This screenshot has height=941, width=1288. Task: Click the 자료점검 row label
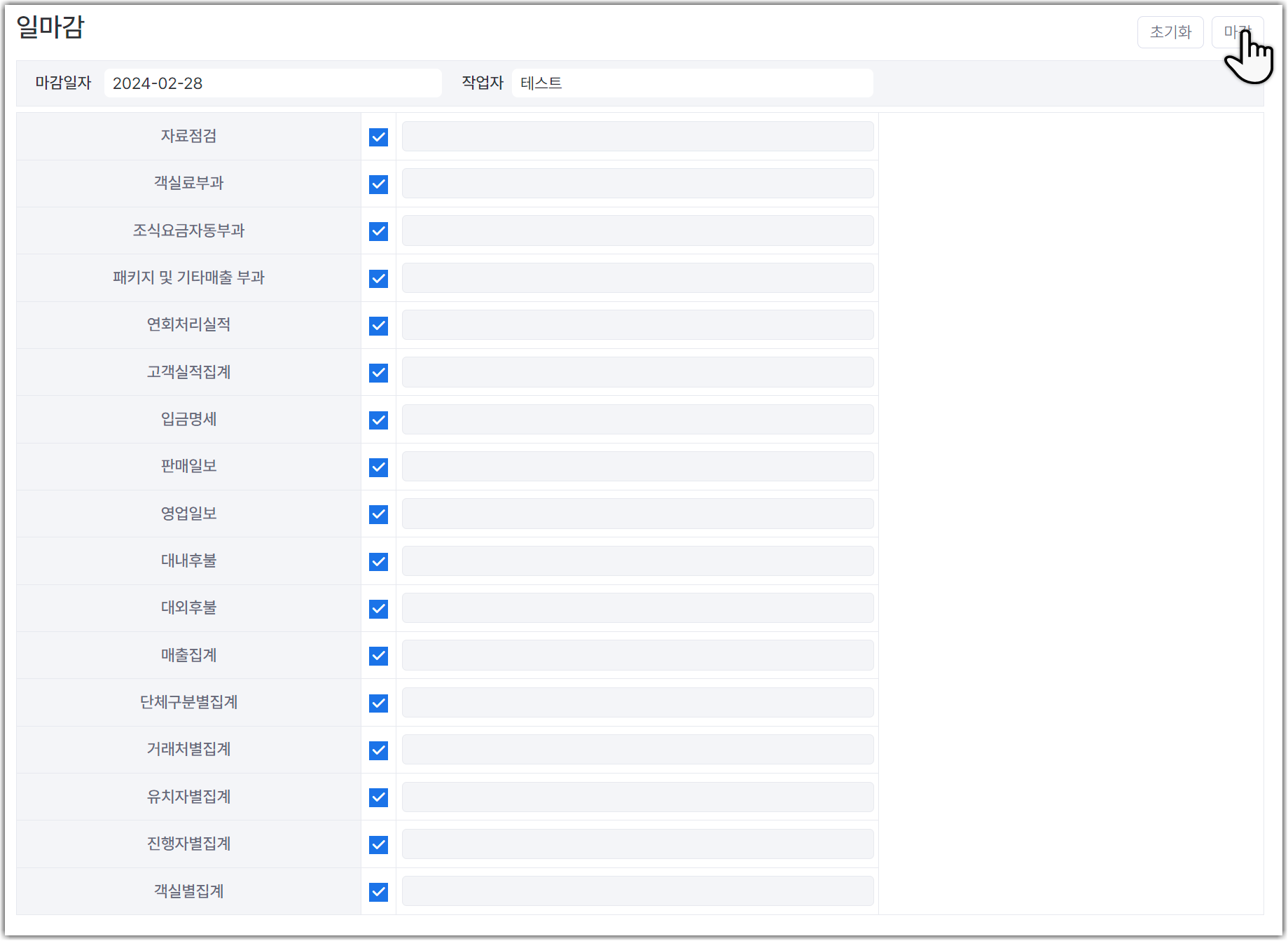[189, 136]
